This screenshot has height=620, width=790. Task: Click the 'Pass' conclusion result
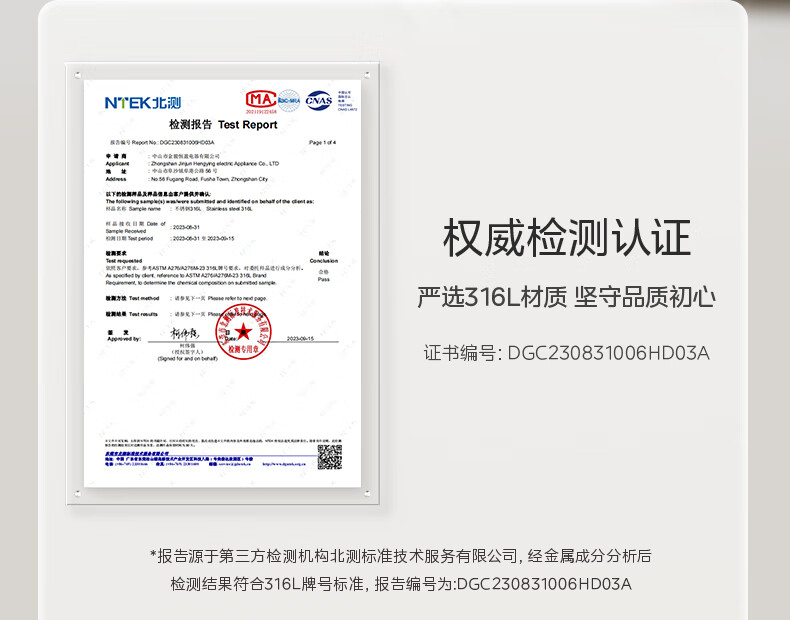point(323,279)
